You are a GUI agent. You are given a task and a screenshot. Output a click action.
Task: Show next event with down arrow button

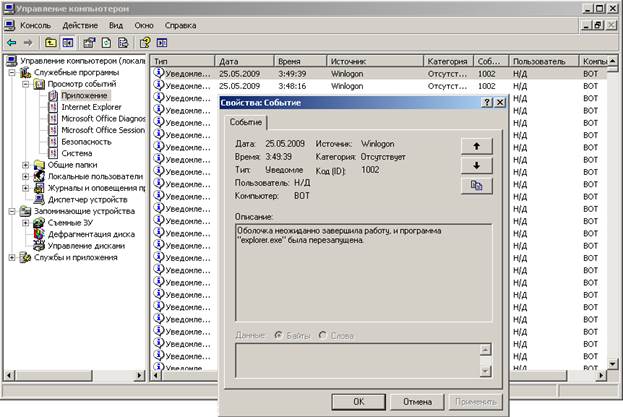476,165
